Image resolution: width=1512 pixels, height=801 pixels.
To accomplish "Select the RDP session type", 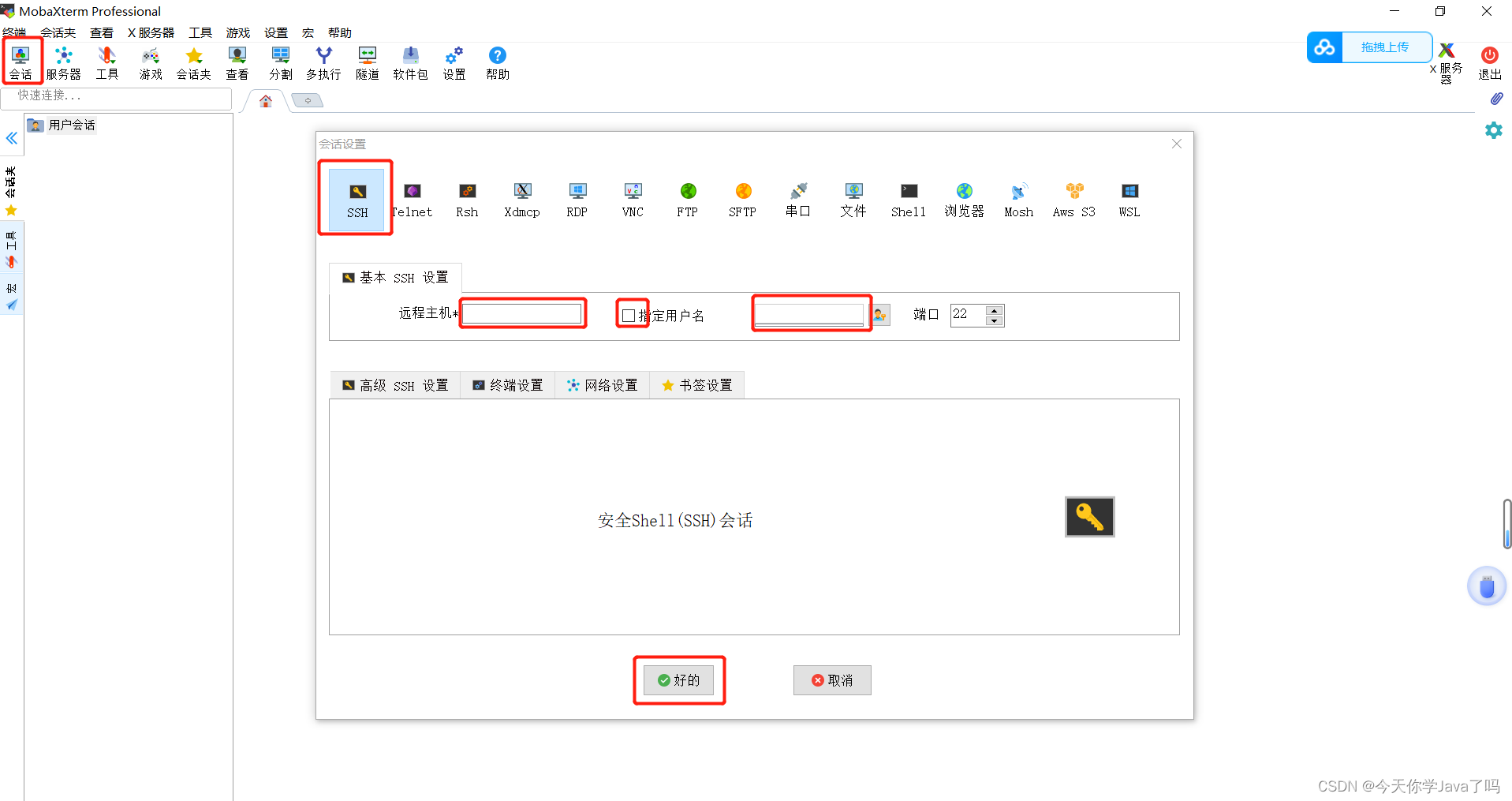I will tap(577, 200).
